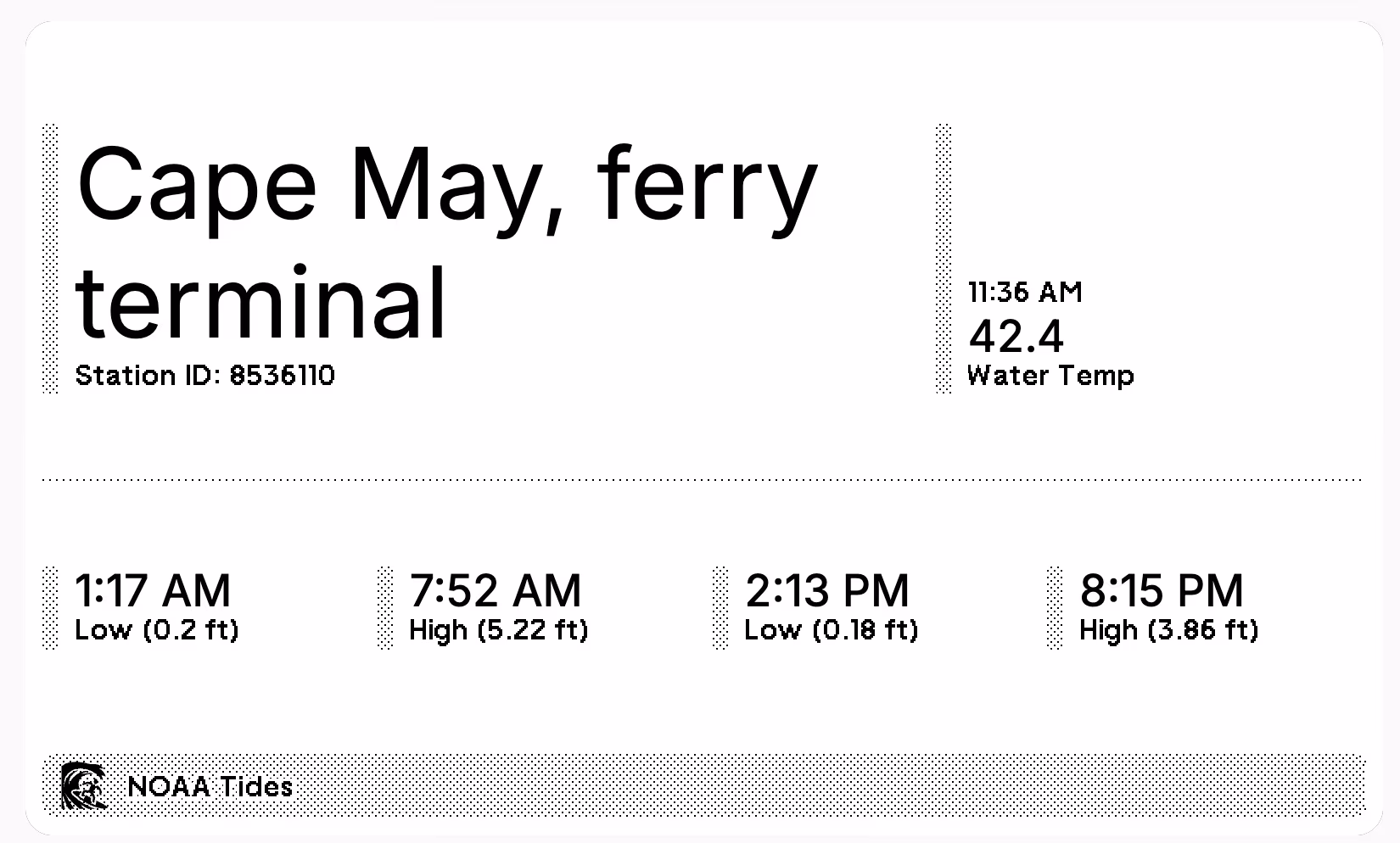Image resolution: width=1400 pixels, height=843 pixels.
Task: Click the dotted bar beside 8:15 PM
Action: [x=1055, y=608]
